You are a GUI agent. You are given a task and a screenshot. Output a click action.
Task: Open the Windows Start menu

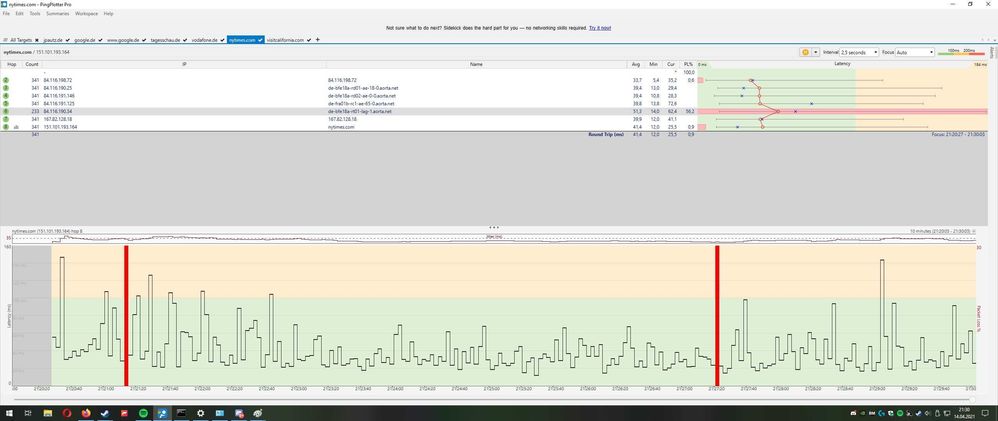(x=8, y=413)
